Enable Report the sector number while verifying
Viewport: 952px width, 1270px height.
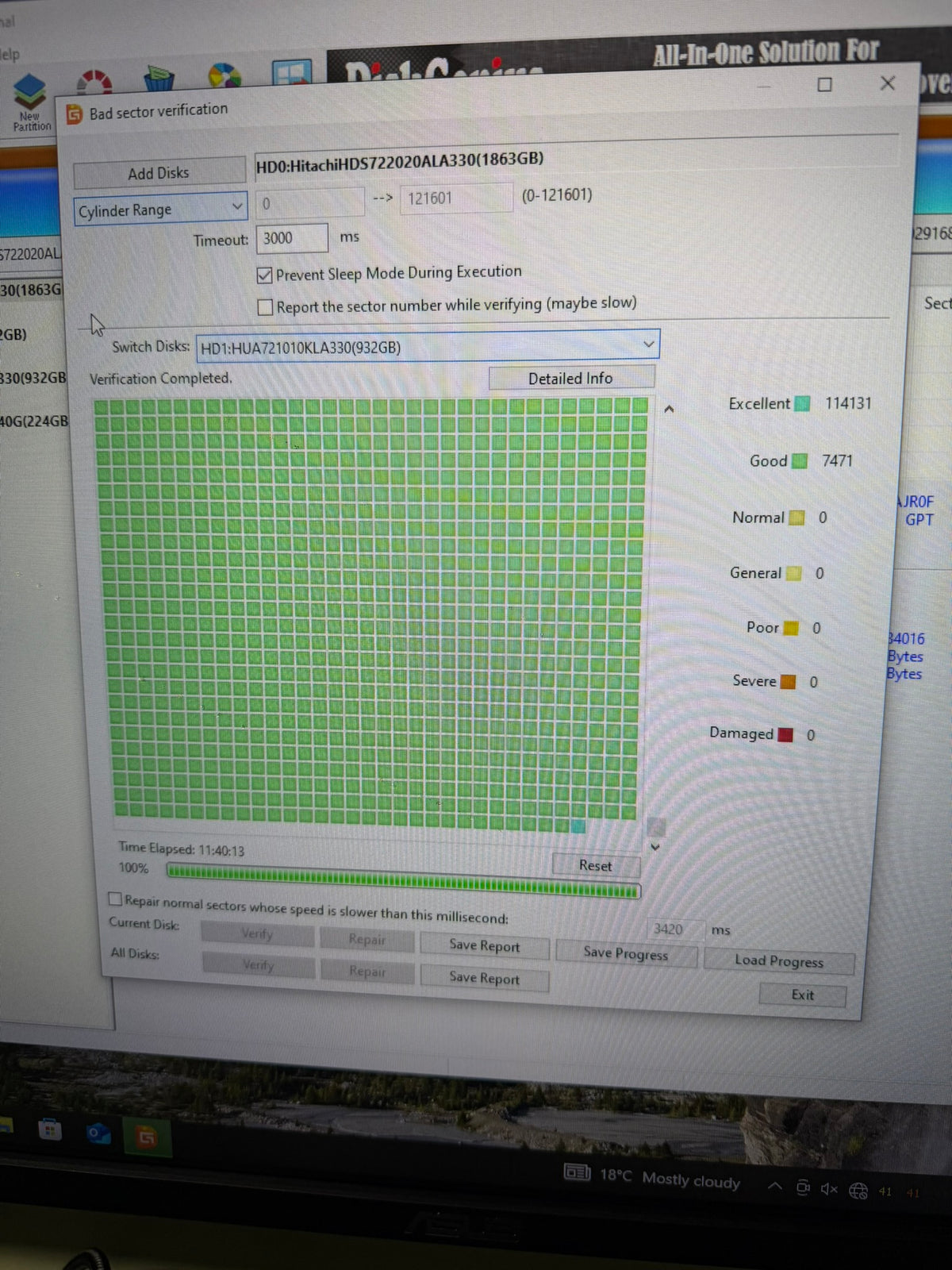coord(266,307)
